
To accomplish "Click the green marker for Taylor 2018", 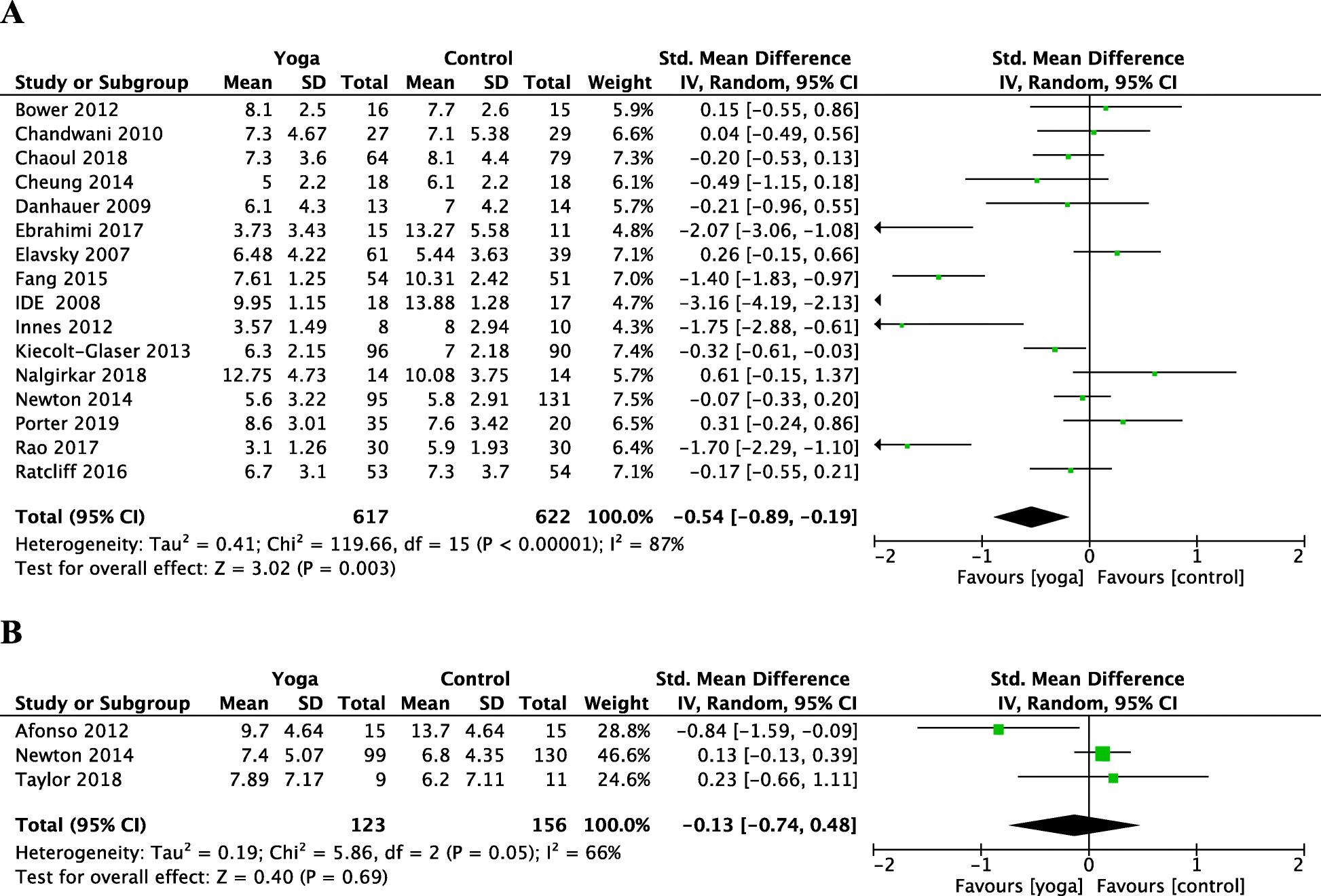I will coord(1113,778).
